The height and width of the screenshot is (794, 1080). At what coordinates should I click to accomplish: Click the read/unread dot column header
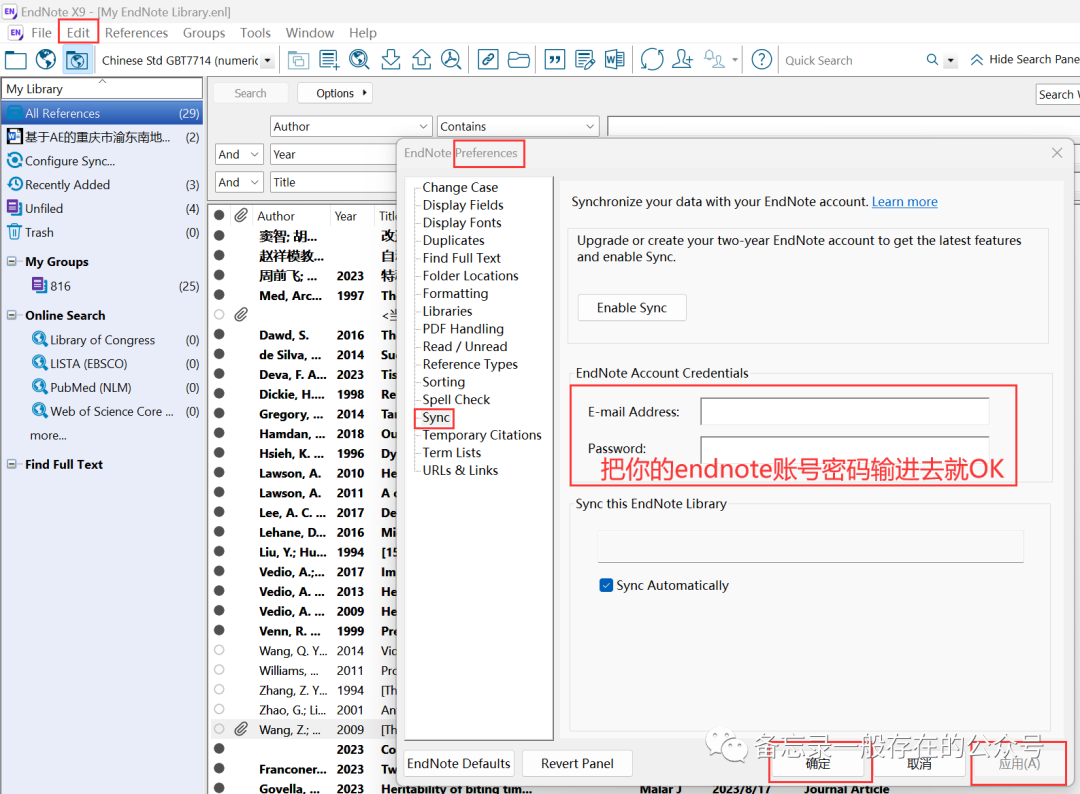click(x=219, y=216)
